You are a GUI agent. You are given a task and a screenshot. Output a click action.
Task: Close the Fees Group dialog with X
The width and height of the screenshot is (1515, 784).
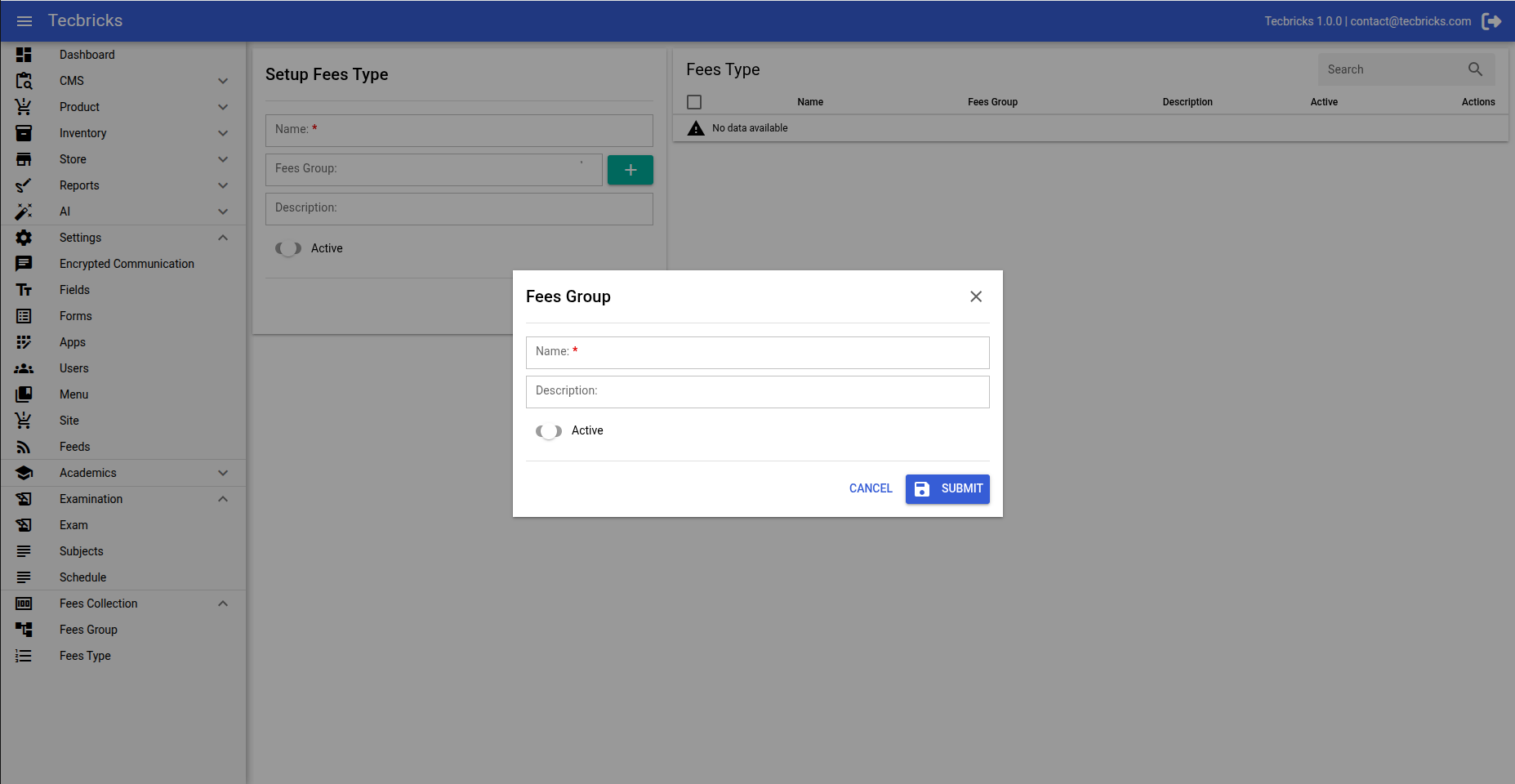point(976,296)
